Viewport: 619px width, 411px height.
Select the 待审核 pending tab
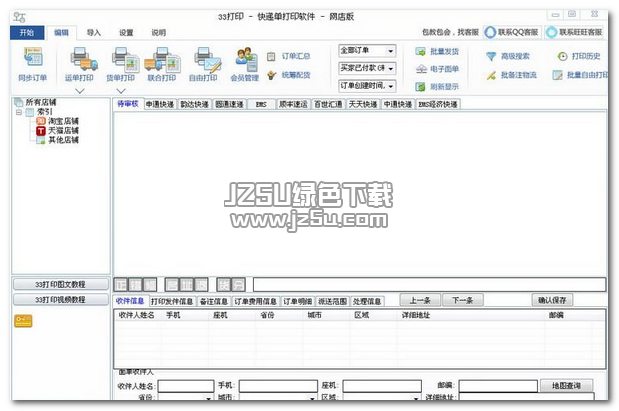coord(128,104)
